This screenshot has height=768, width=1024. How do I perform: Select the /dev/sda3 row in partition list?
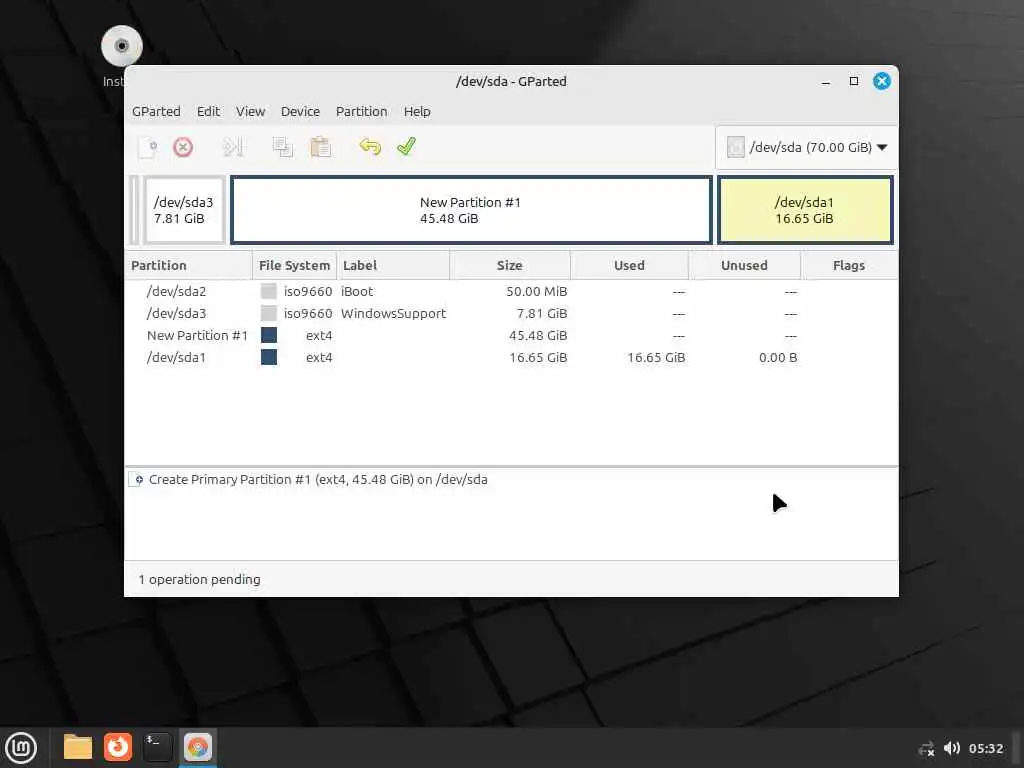point(511,313)
